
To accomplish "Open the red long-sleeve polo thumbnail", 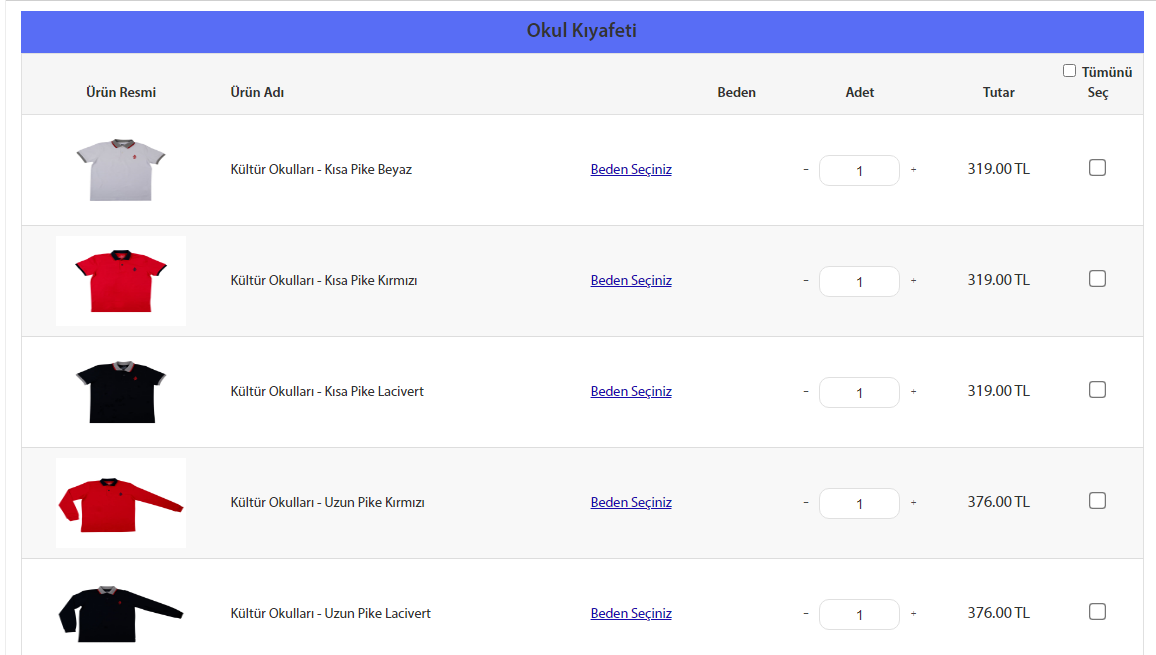I will pyautogui.click(x=121, y=503).
